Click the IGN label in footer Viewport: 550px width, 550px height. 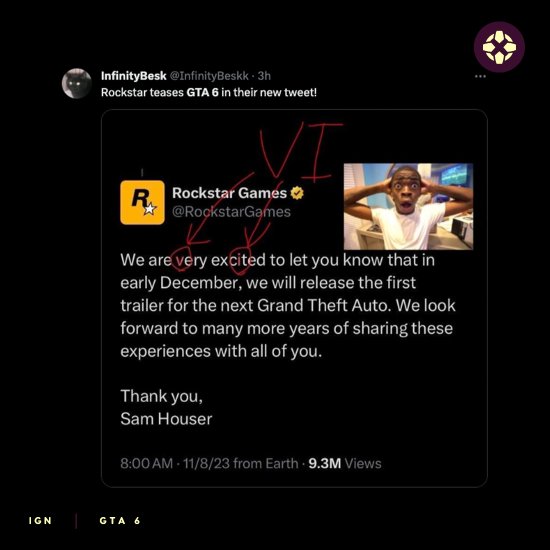click(x=40, y=521)
